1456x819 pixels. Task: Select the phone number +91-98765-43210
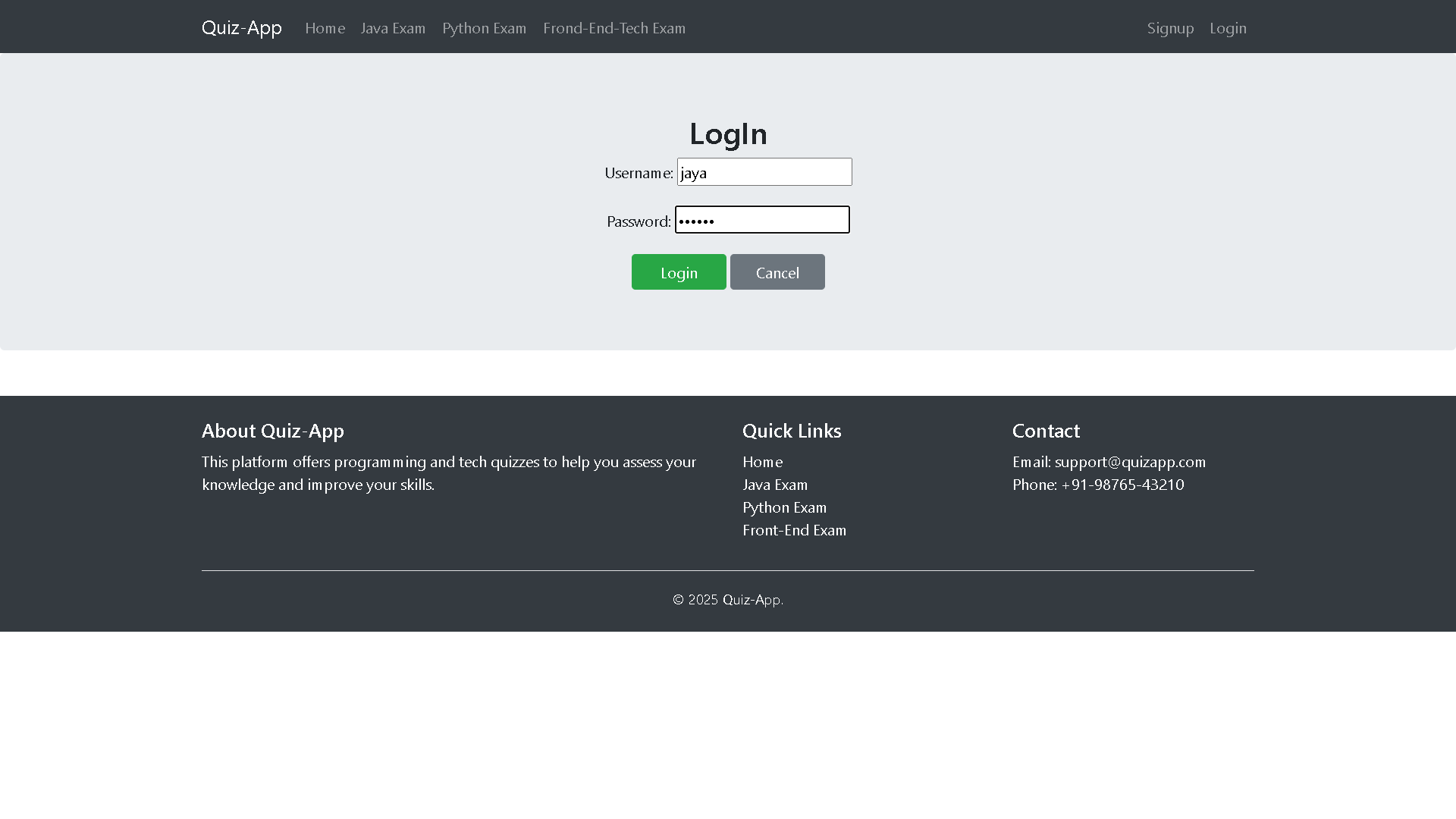pyautogui.click(x=1122, y=485)
